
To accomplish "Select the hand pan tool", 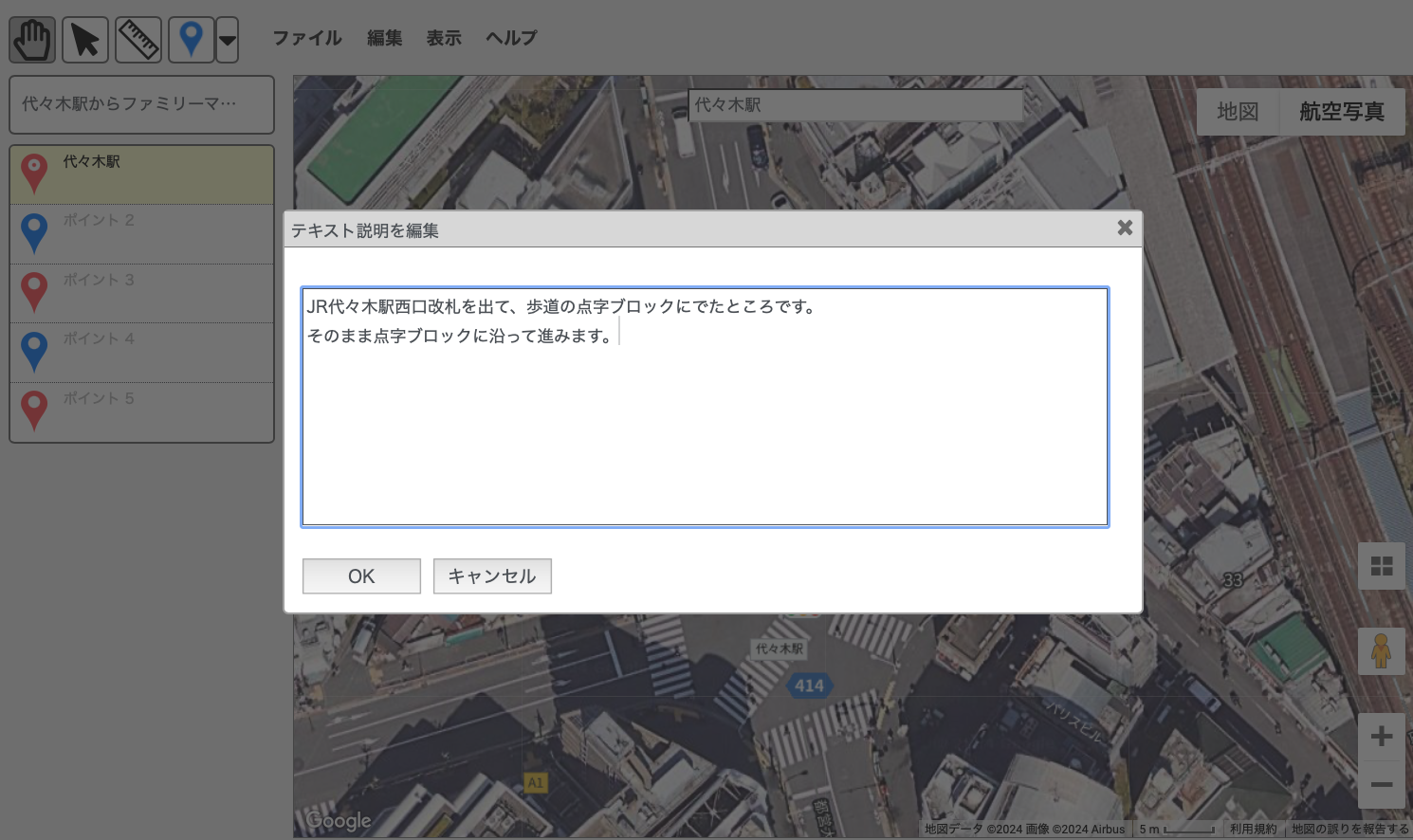I will click(32, 40).
